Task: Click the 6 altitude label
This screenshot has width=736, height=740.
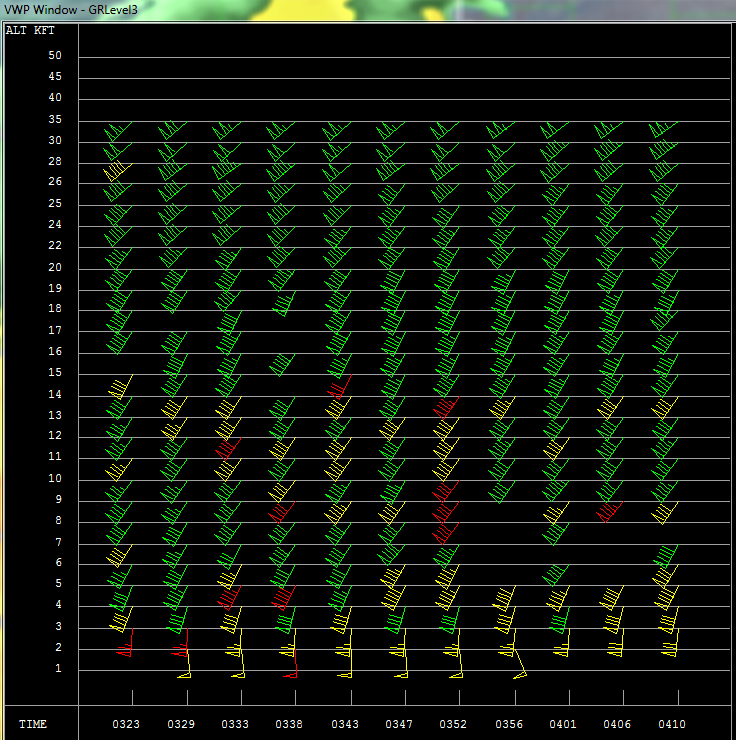Action: pos(59,562)
